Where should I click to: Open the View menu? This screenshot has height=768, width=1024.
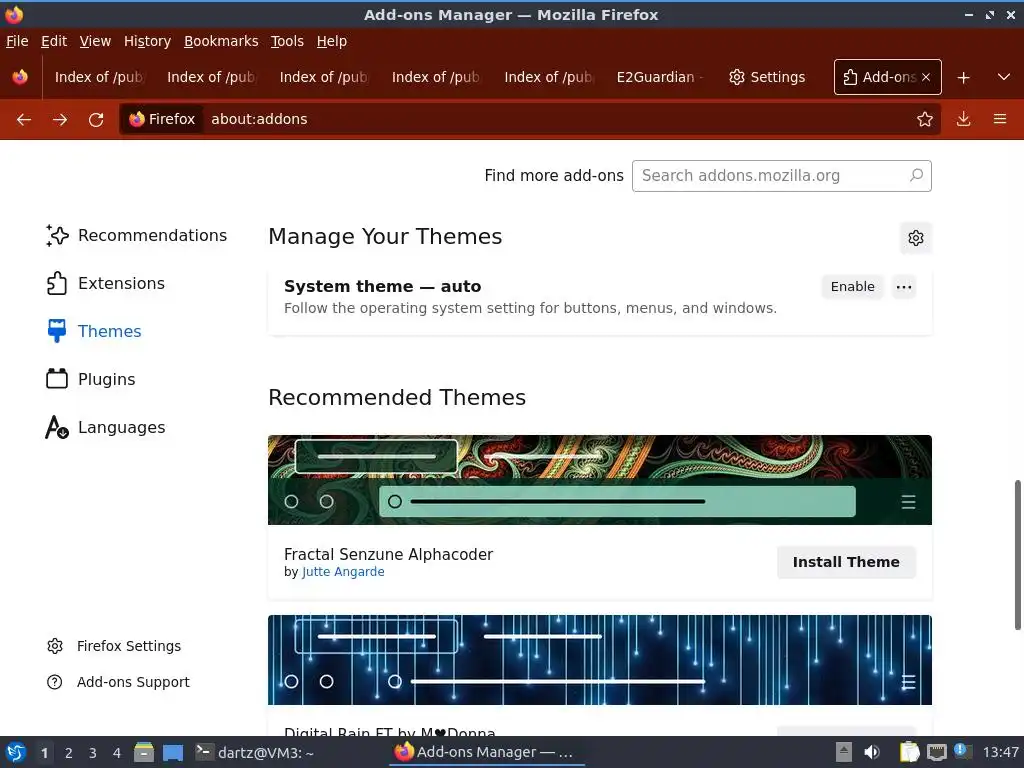[x=95, y=41]
